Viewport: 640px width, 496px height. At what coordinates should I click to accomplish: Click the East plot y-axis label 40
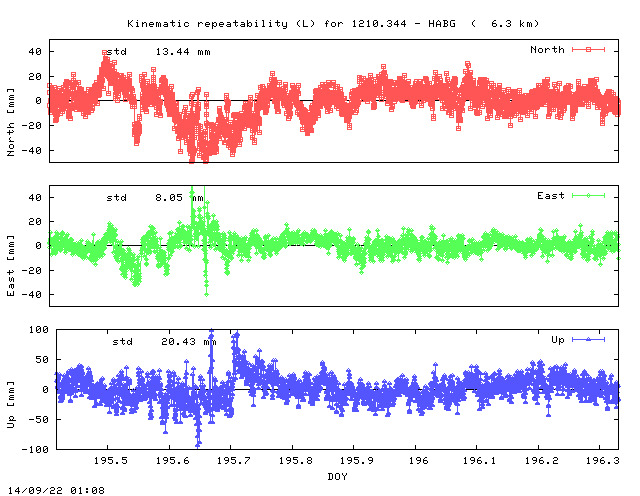pos(35,198)
